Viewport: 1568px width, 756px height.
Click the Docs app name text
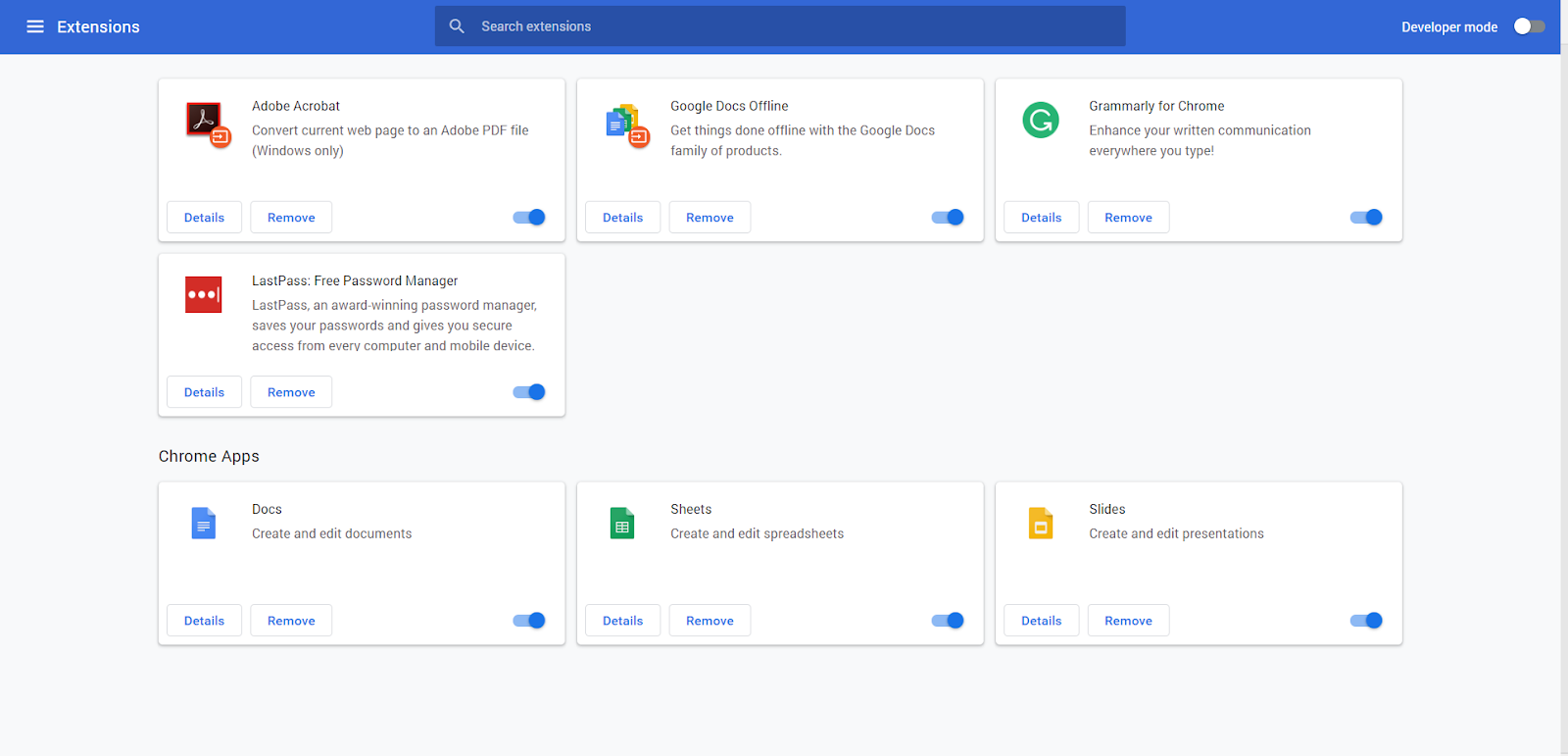point(267,509)
